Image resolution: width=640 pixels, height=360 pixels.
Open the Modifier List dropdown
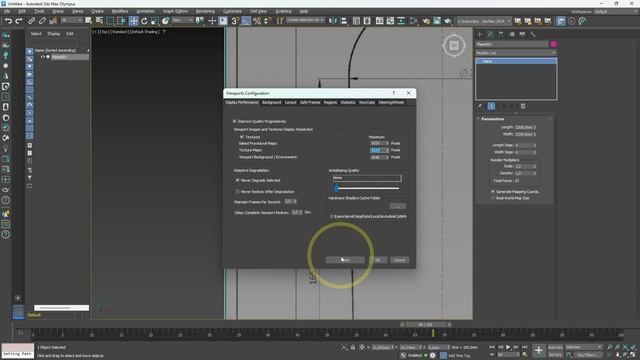click(x=516, y=53)
